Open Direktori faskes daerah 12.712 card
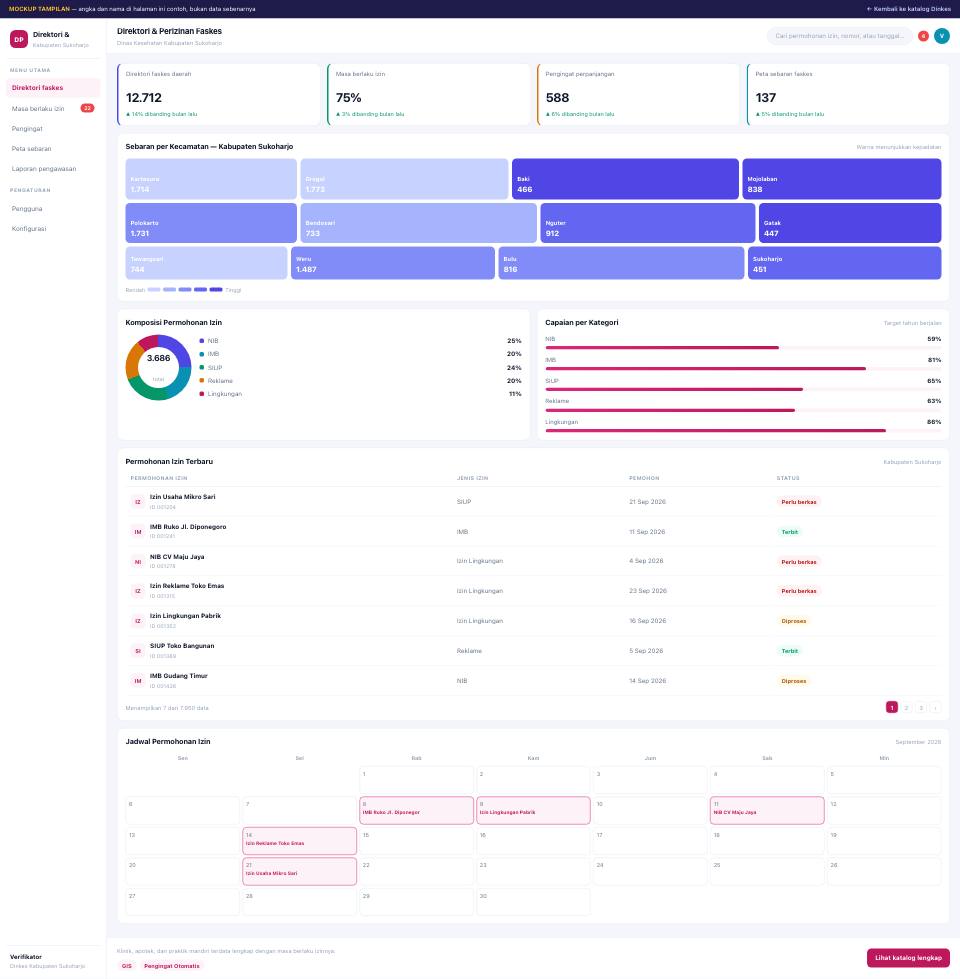960x979 pixels. (218, 94)
